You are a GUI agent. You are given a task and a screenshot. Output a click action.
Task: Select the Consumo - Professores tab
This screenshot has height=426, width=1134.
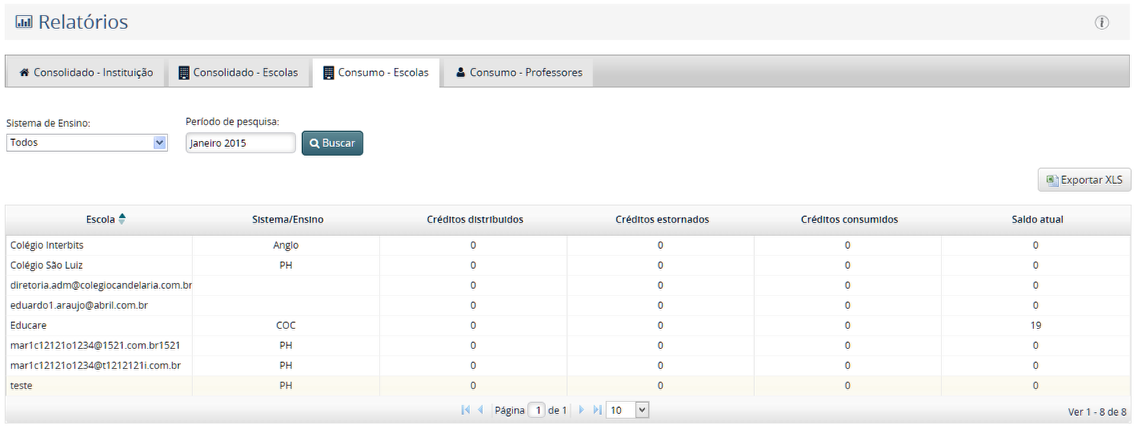(x=518, y=72)
